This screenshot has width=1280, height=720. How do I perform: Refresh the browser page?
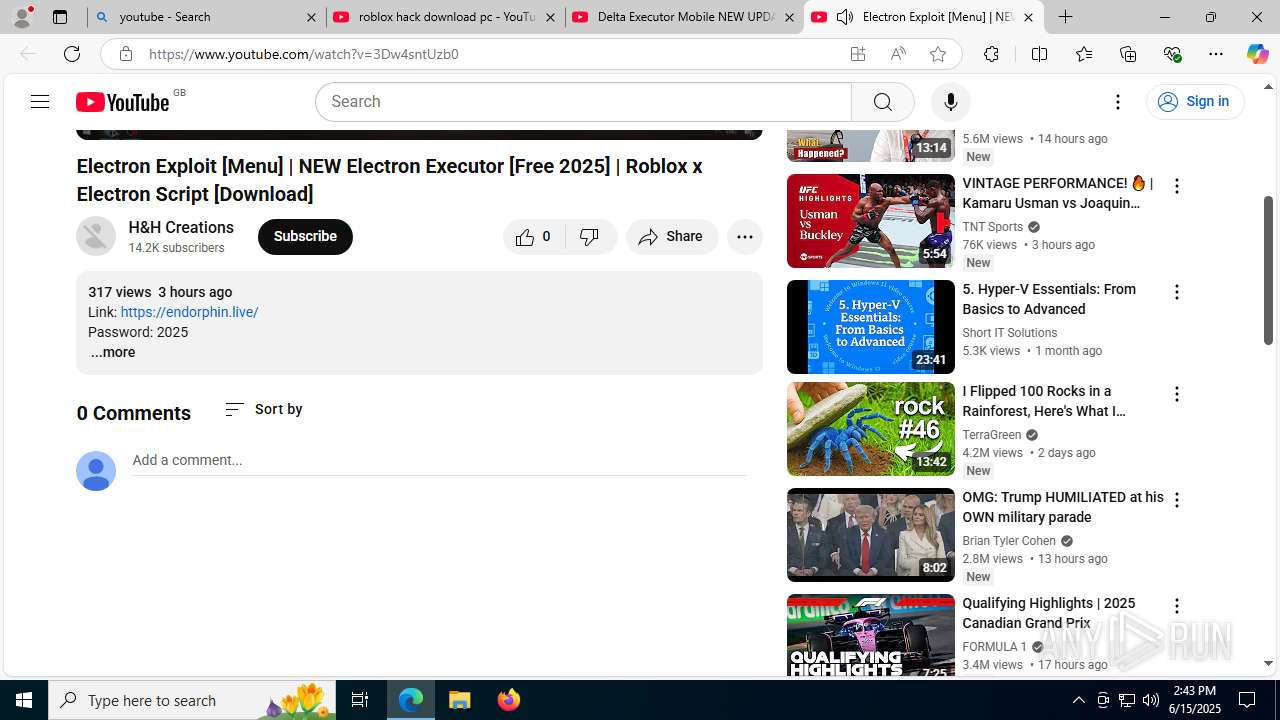(72, 54)
